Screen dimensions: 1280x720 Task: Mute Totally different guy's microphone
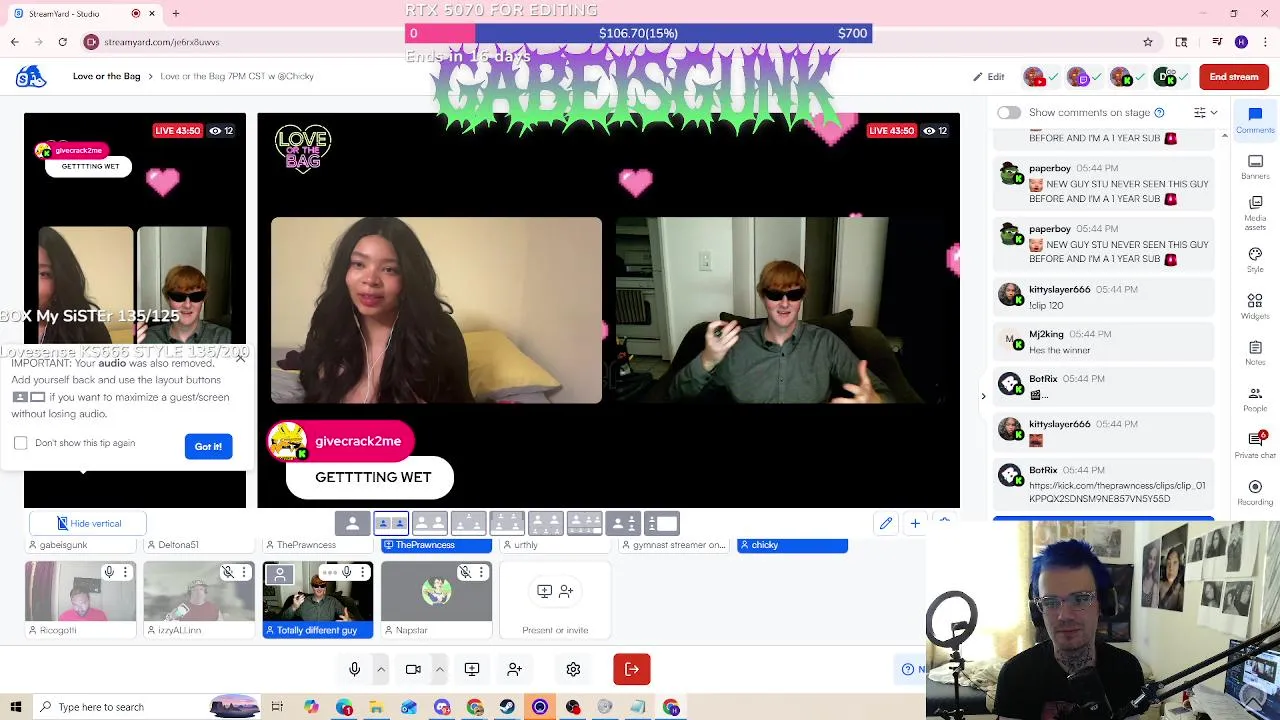click(x=346, y=572)
